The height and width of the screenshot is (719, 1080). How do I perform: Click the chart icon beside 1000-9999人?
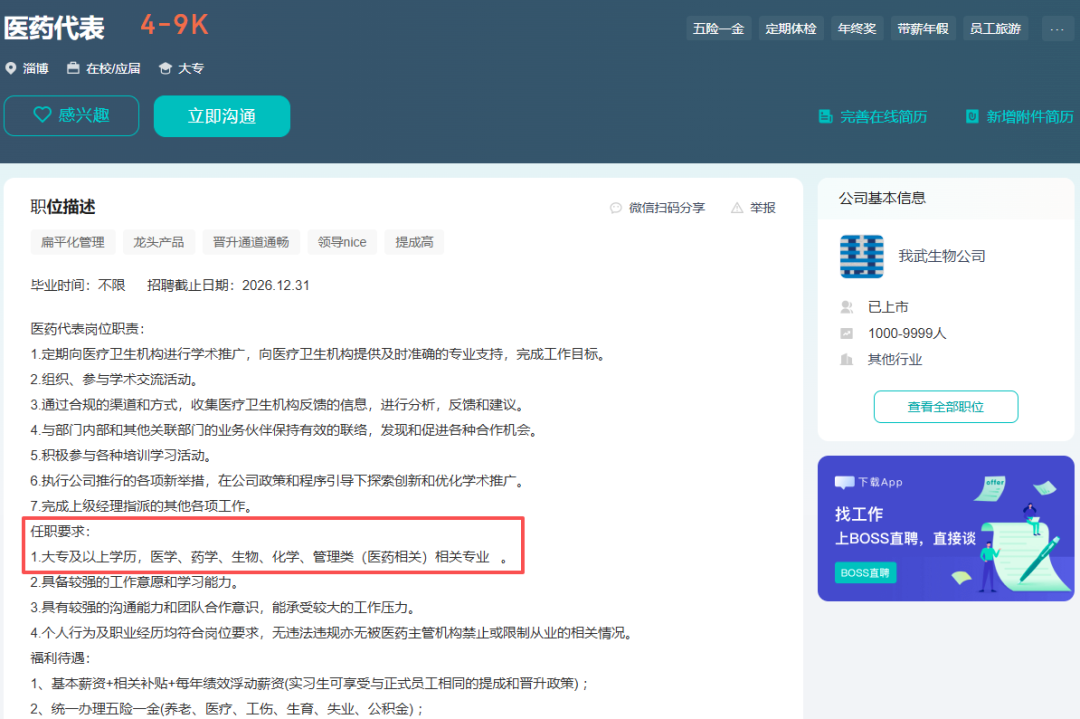pos(847,333)
